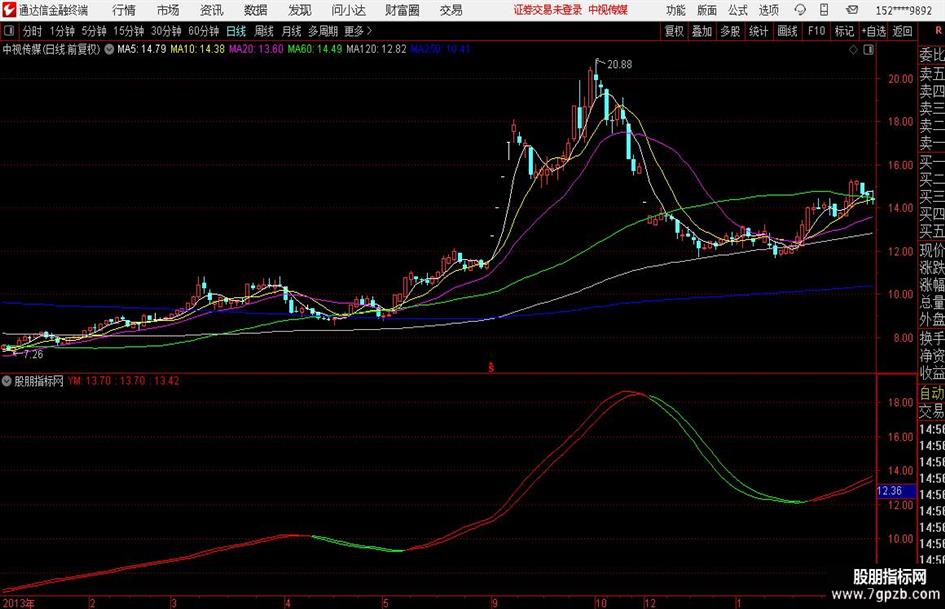The width and height of the screenshot is (945, 609).
Task: Click the 7.26 low price marker
Action: click(x=34, y=355)
